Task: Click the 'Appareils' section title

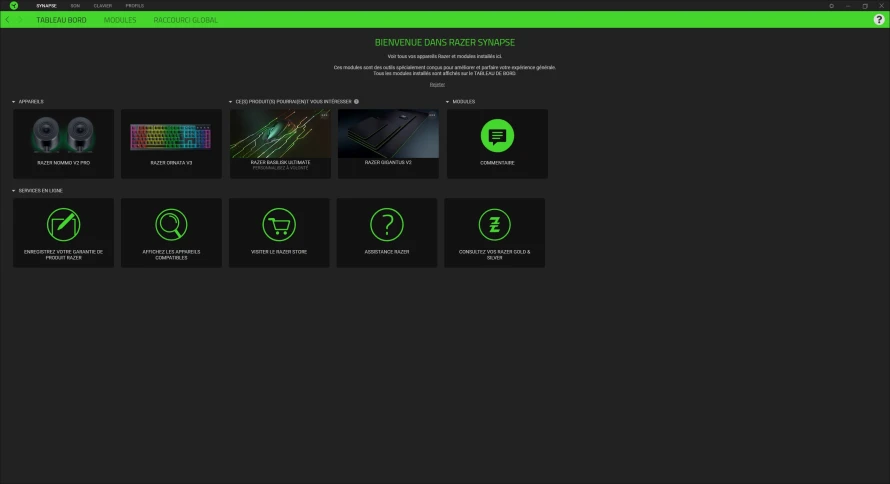Action: pos(31,102)
